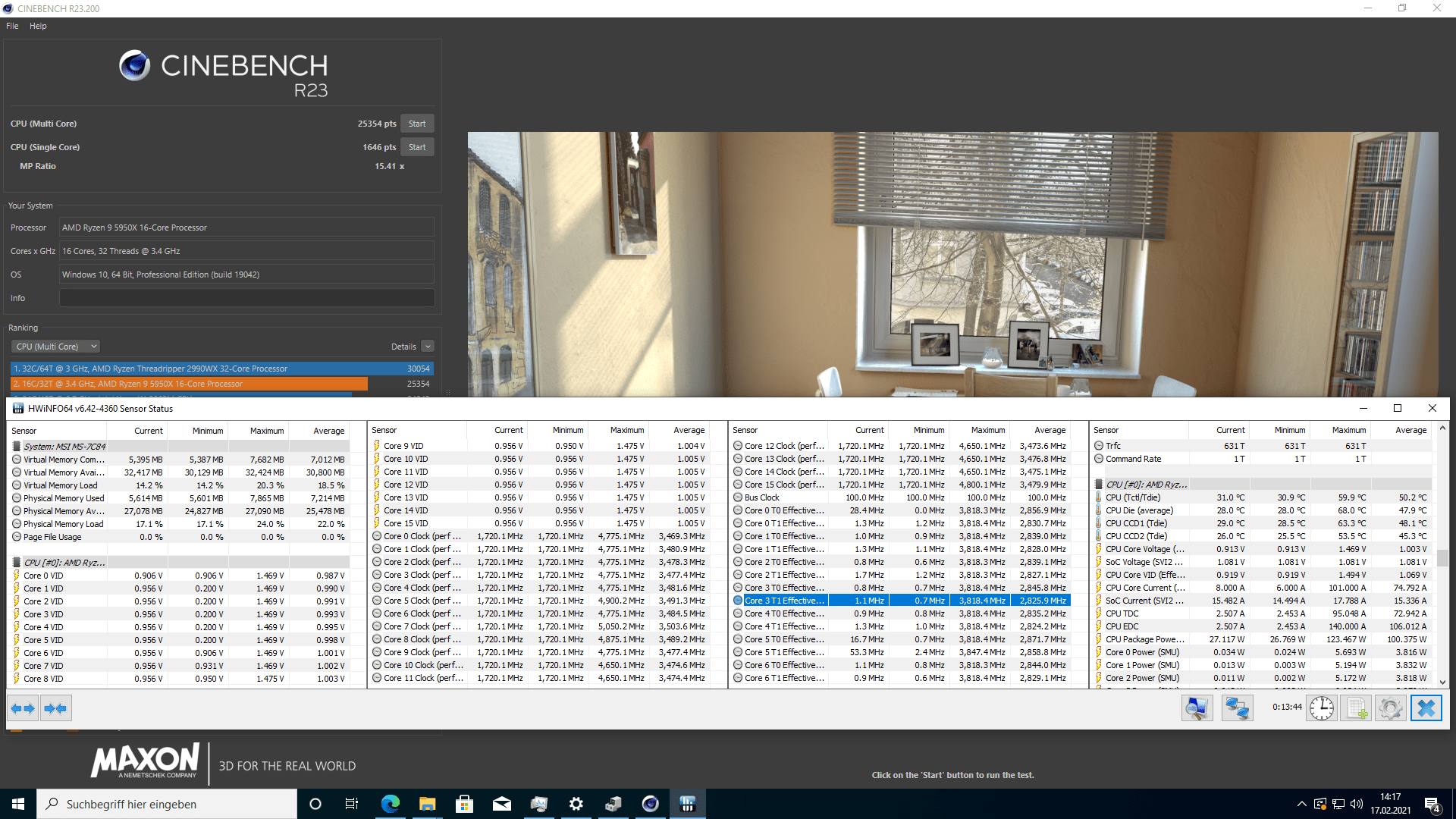Close HWiNFO sensors with blue X

click(x=1426, y=708)
